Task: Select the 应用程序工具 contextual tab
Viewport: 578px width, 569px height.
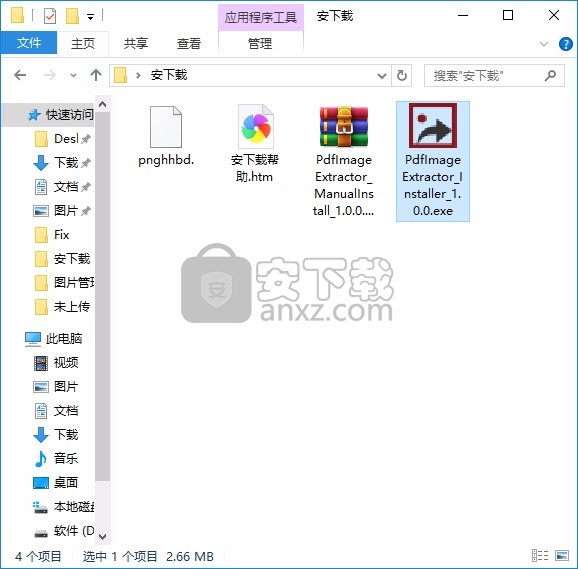Action: 261,17
